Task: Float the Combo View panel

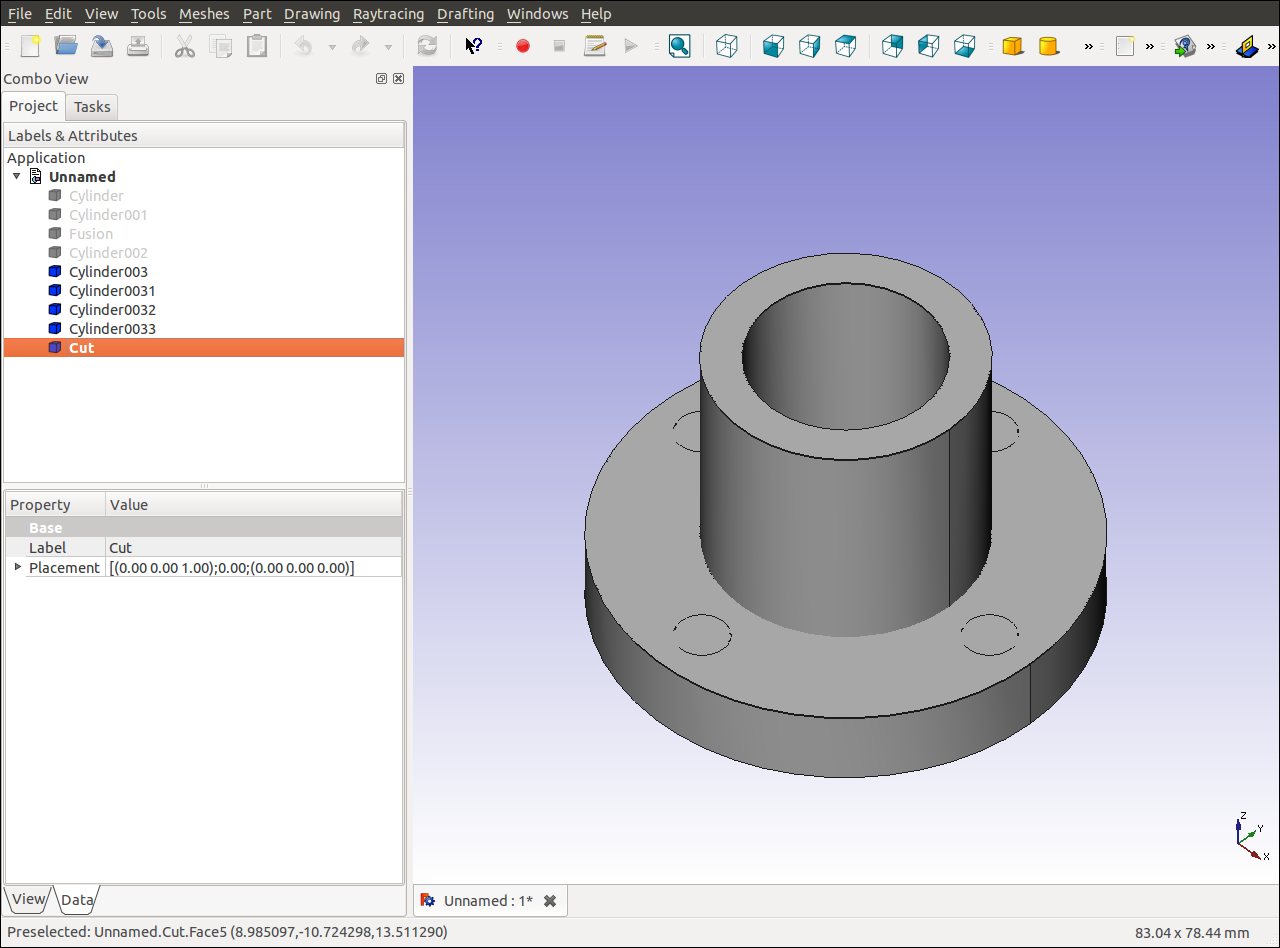Action: pyautogui.click(x=381, y=79)
